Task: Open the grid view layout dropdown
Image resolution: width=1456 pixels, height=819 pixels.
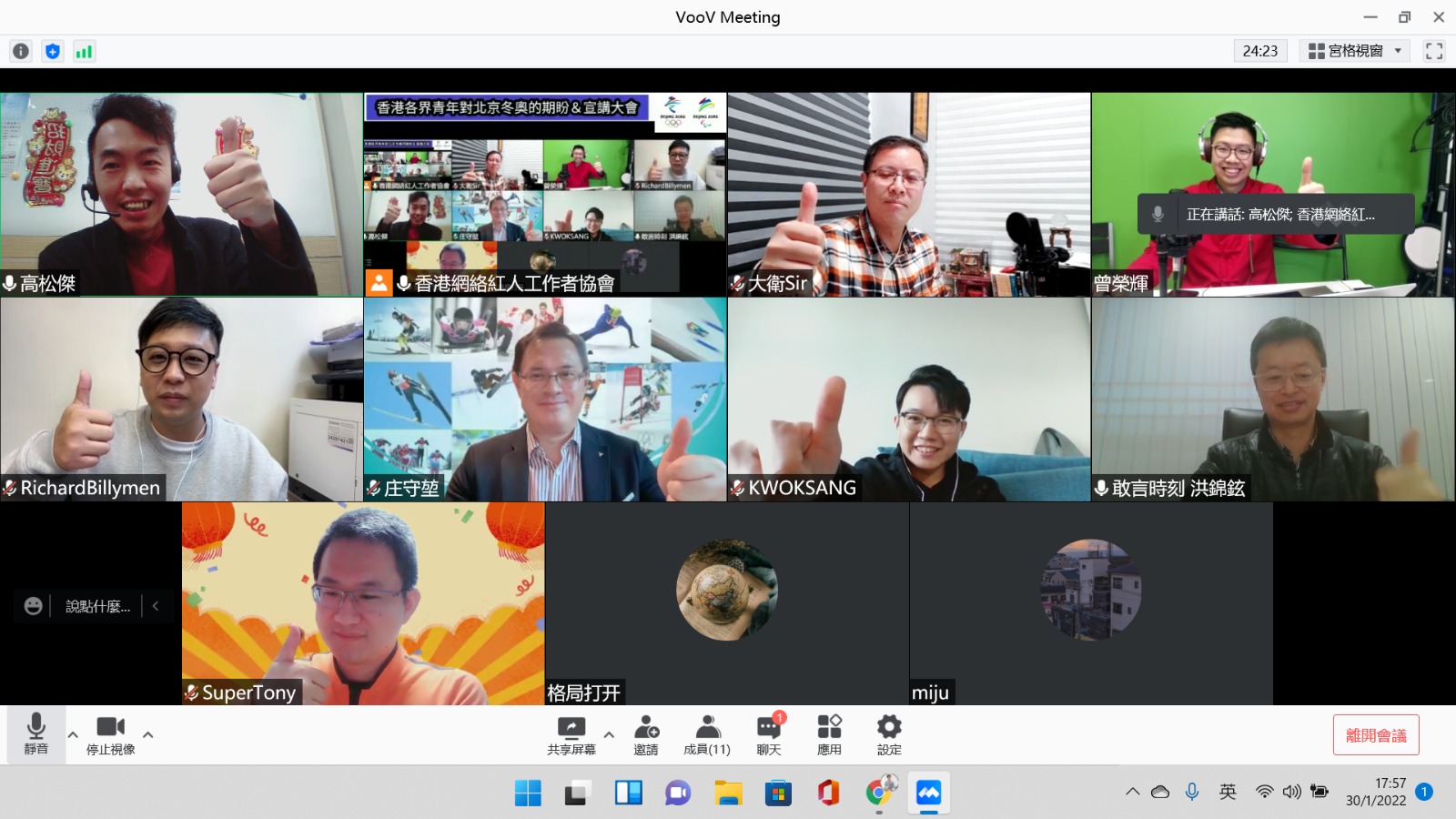Action: 1354,51
